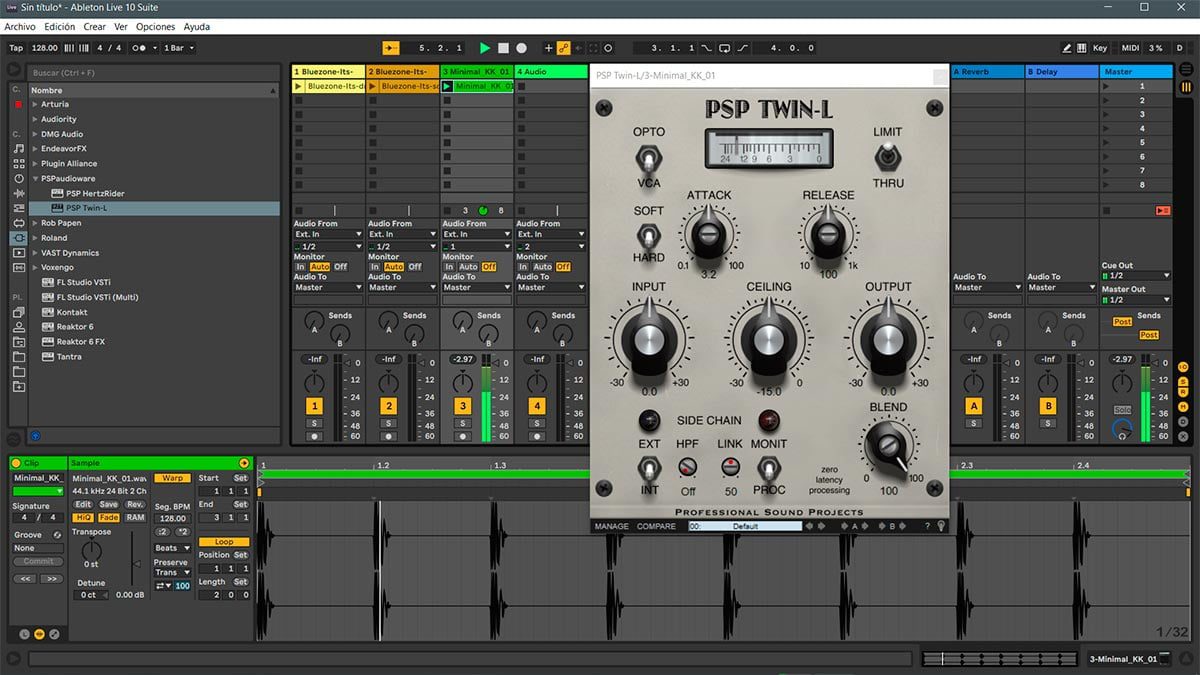This screenshot has width=1200, height=675.
Task: Click the Groove hot-swap icon in Clip box
Action: (57, 535)
